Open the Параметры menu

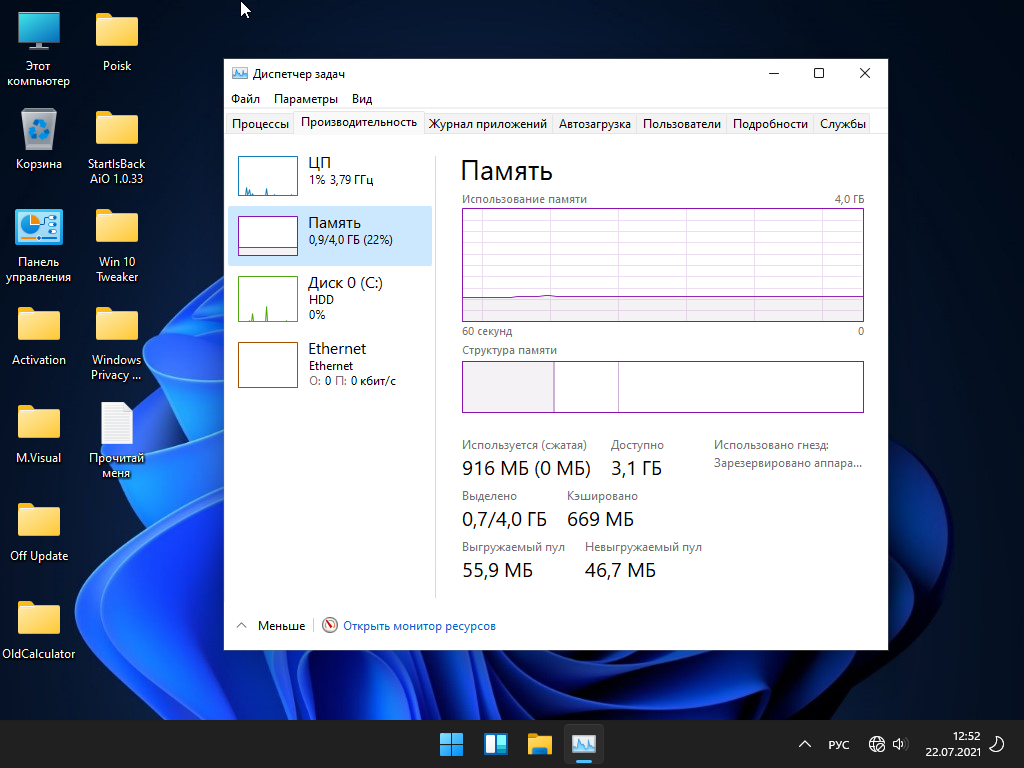click(305, 99)
